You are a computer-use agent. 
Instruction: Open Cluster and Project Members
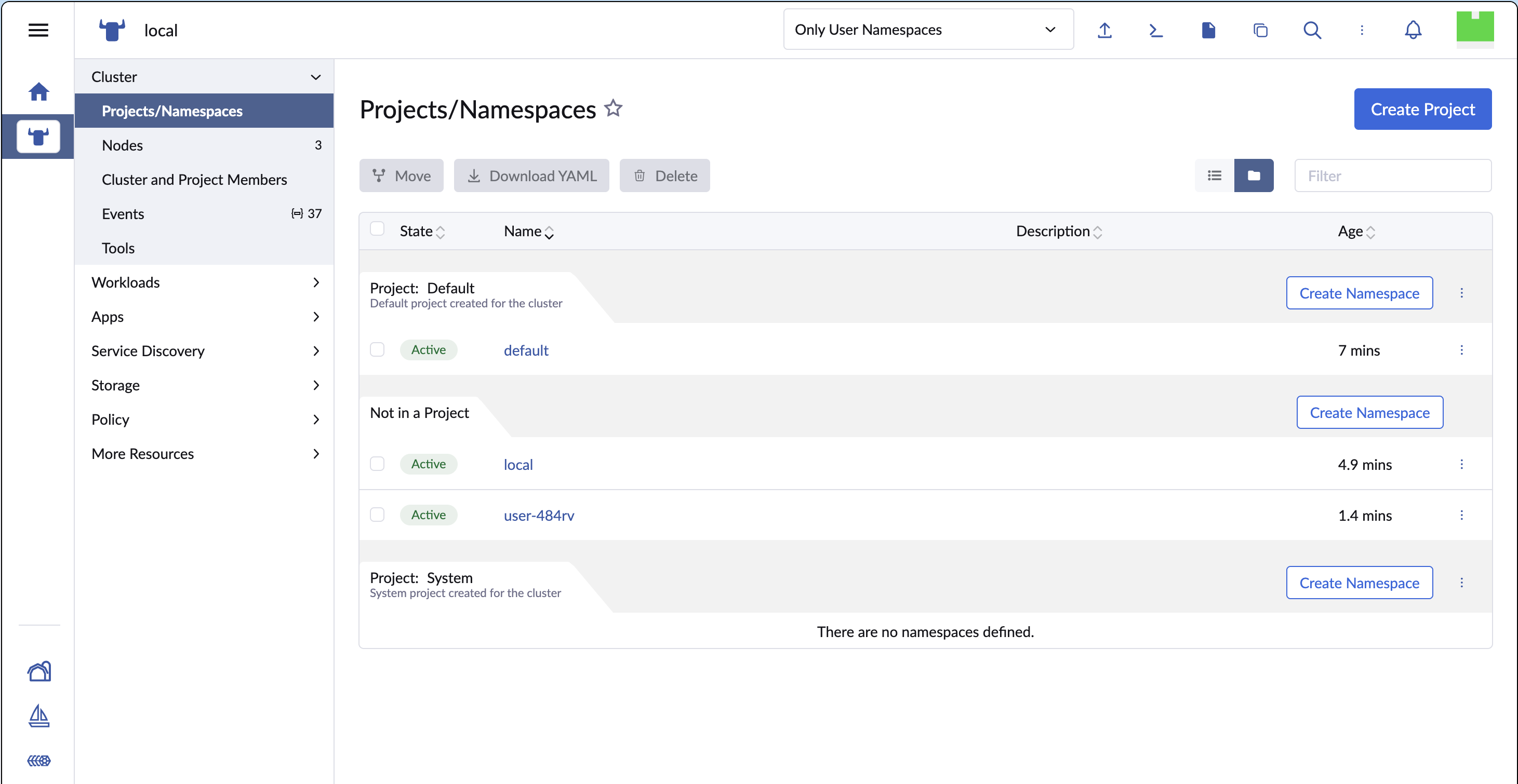click(x=204, y=179)
